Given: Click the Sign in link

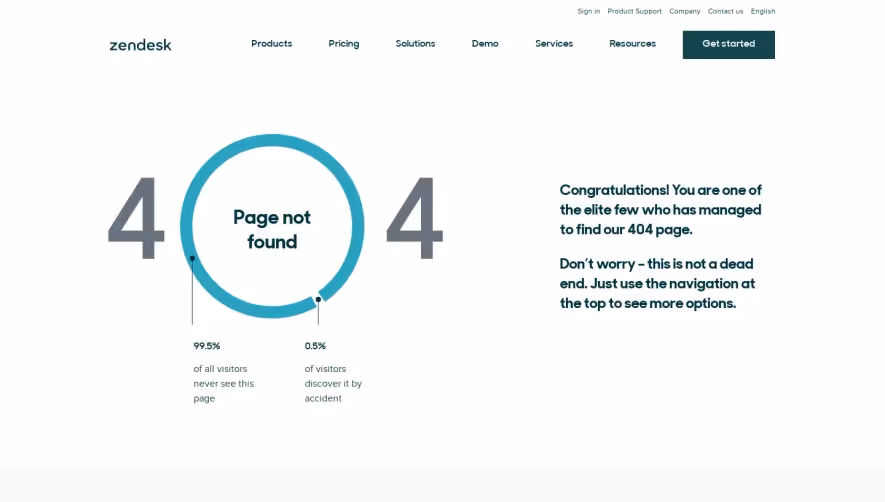Looking at the screenshot, I should pos(589,11).
